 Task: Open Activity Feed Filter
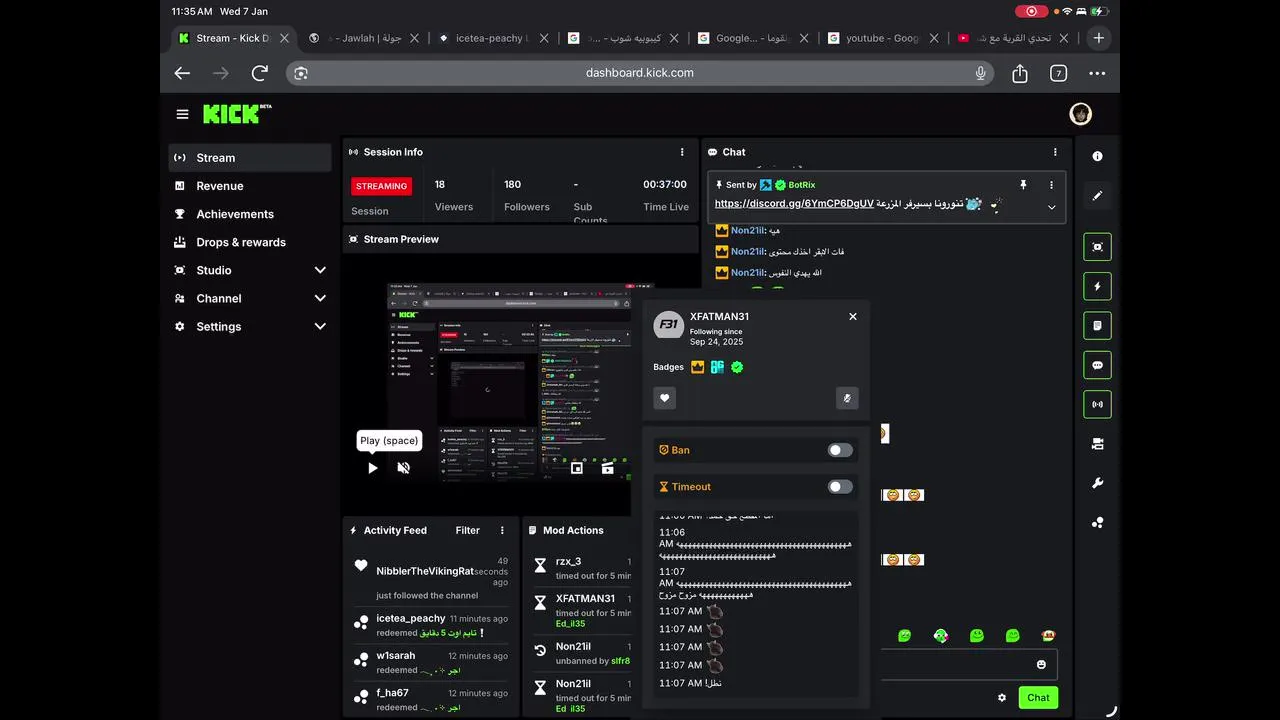[x=468, y=530]
